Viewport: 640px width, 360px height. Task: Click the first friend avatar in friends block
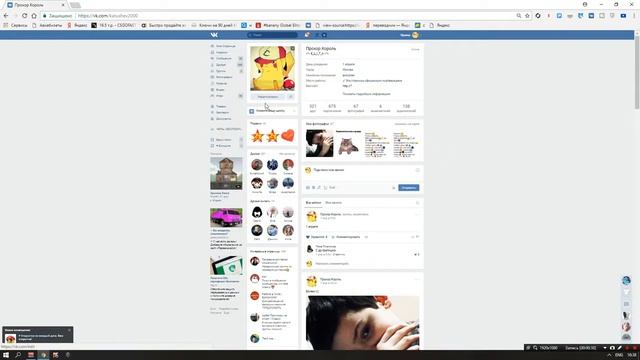coord(257,165)
